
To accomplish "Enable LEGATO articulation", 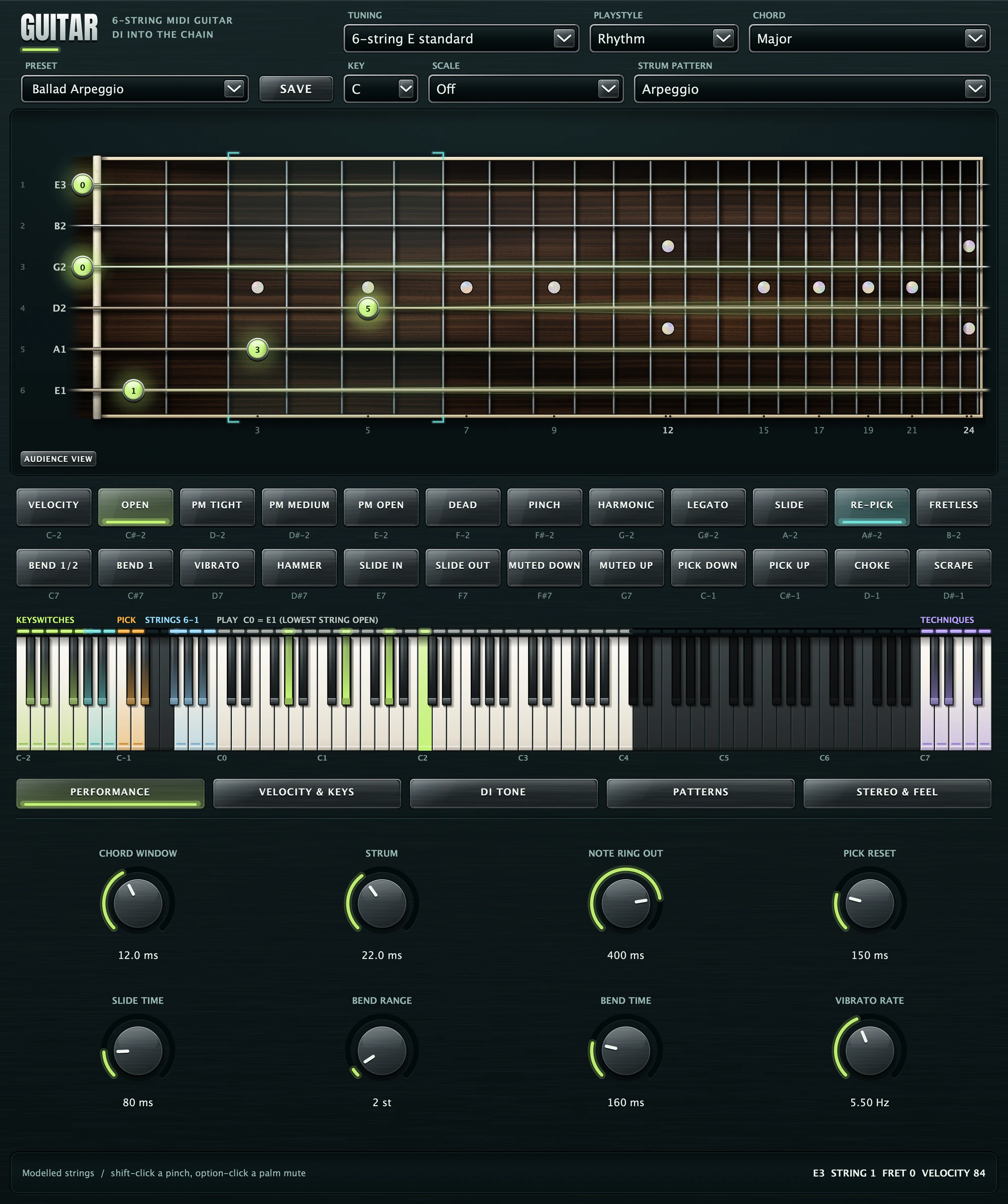I will pos(708,507).
